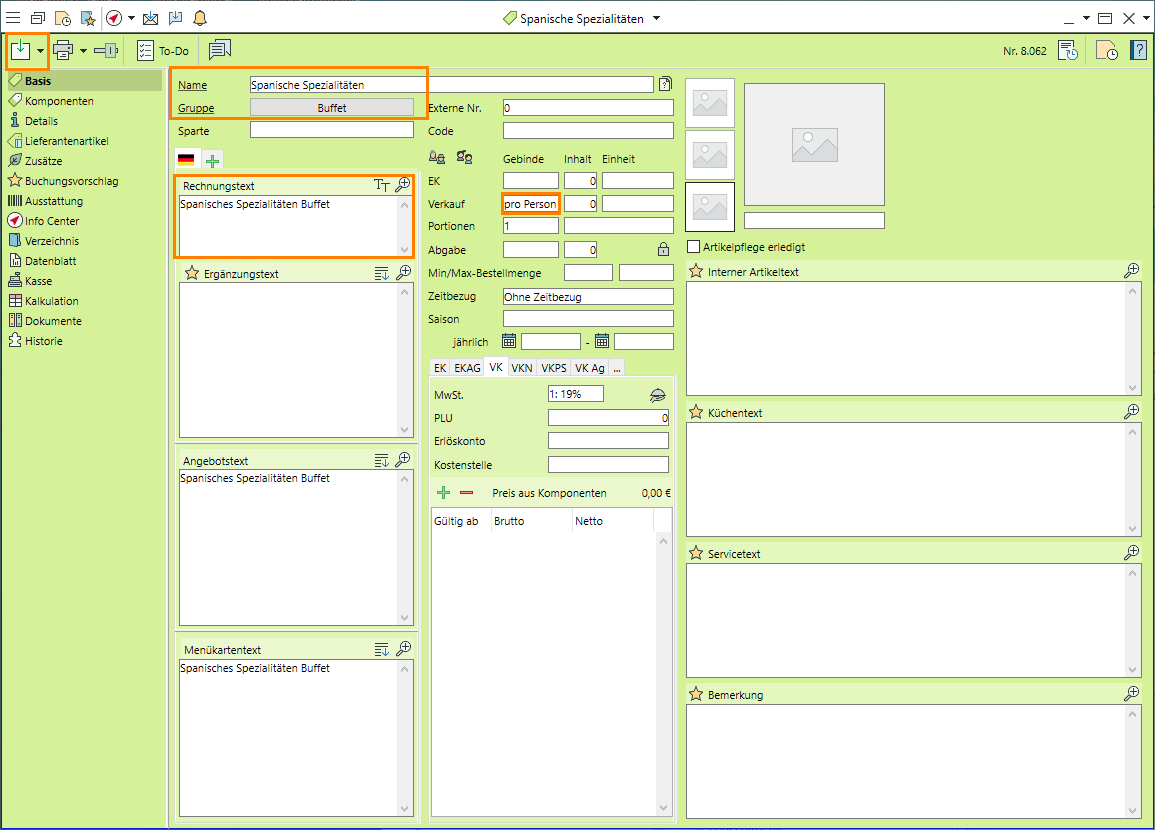Click the green plus to add language
Image resolution: width=1155 pixels, height=830 pixels.
pyautogui.click(x=213, y=160)
